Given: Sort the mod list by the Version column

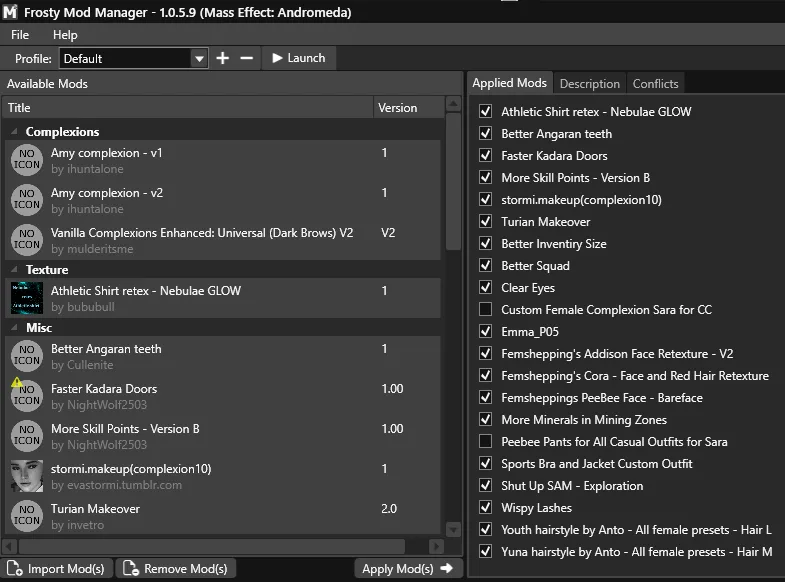Looking at the screenshot, I should 409,108.
